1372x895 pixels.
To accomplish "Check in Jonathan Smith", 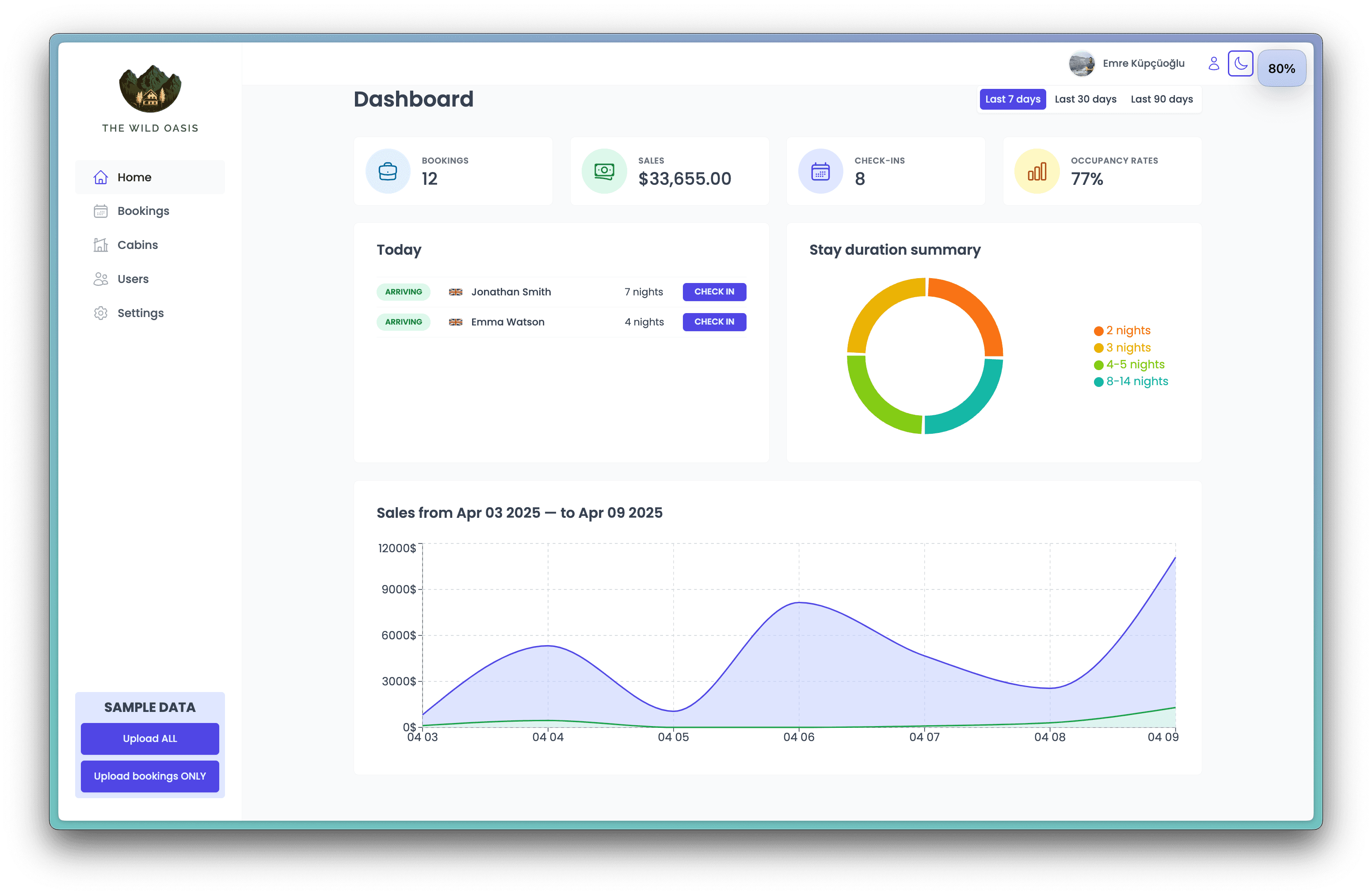I will point(714,292).
